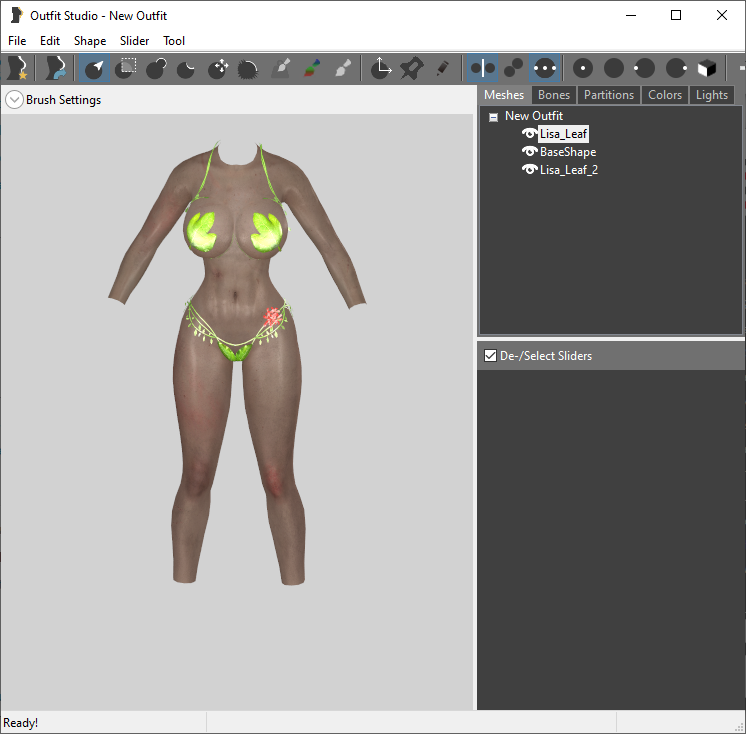Open the Slider menu
The height and width of the screenshot is (734, 746).
135,41
